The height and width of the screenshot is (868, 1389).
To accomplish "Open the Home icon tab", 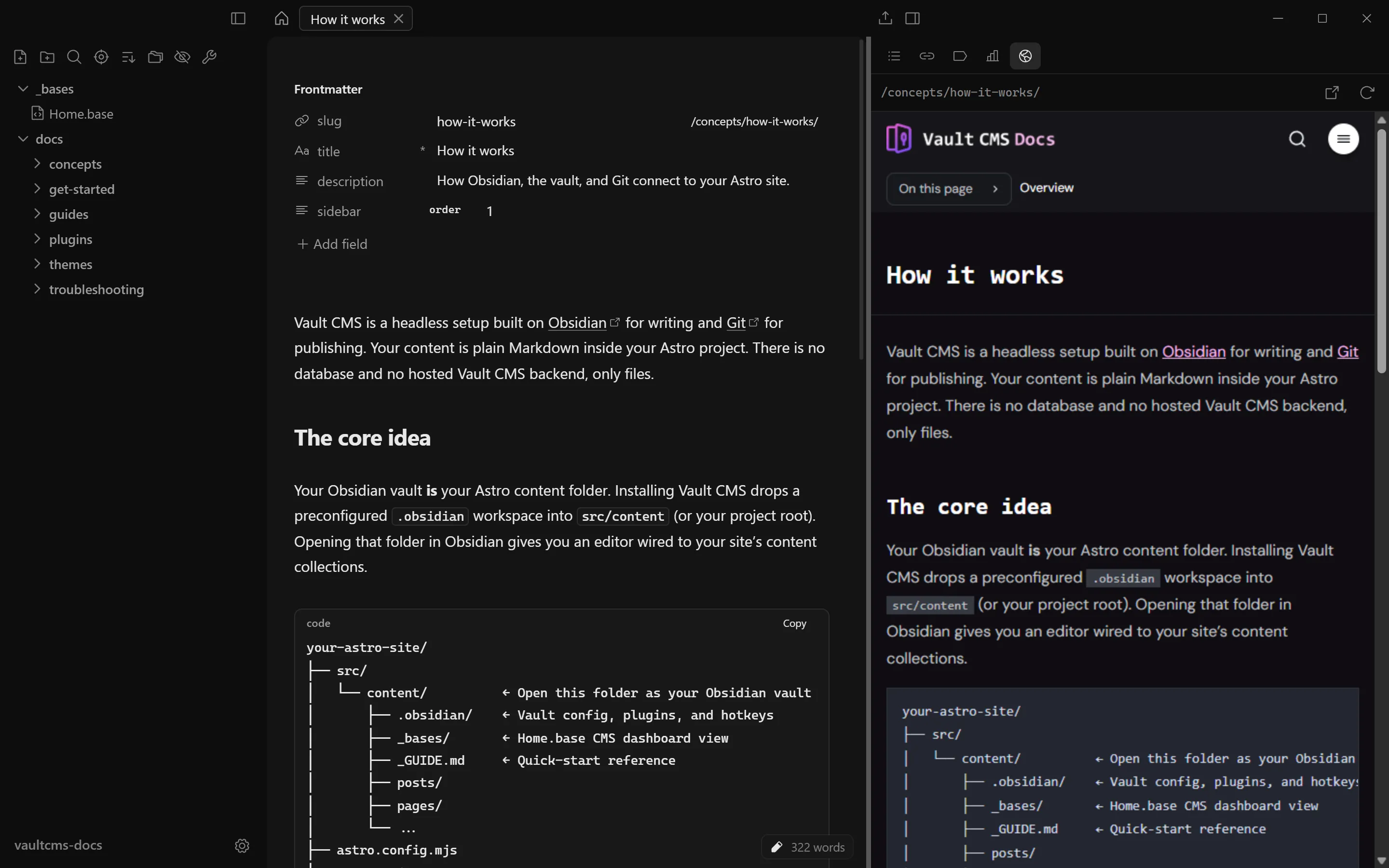I will (x=281, y=18).
